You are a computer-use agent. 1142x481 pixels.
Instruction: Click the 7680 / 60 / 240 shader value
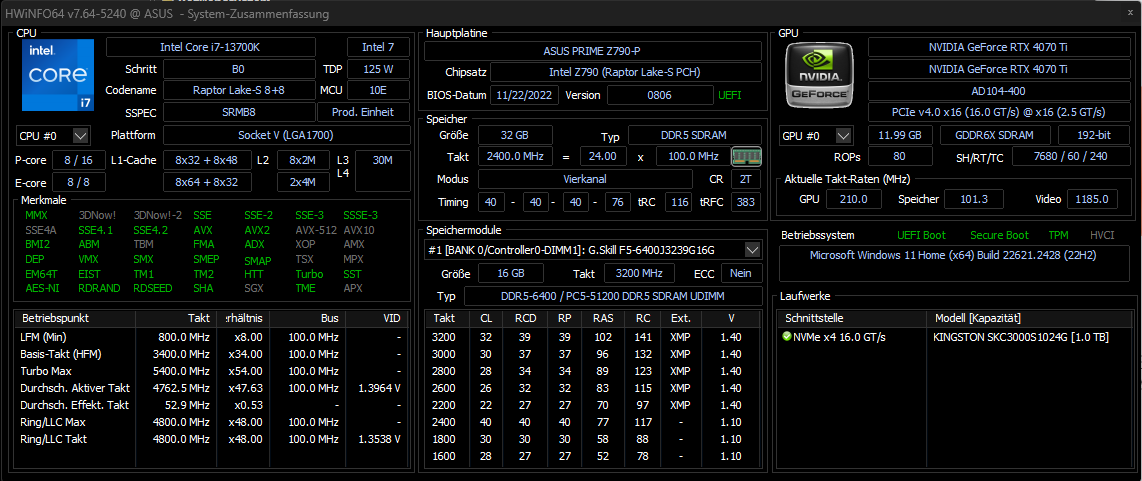click(x=1070, y=157)
